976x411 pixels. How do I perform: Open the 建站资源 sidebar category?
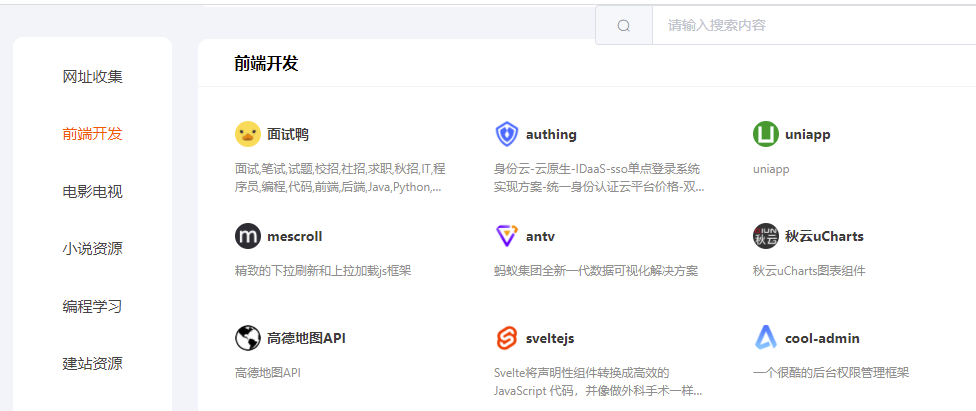click(93, 363)
